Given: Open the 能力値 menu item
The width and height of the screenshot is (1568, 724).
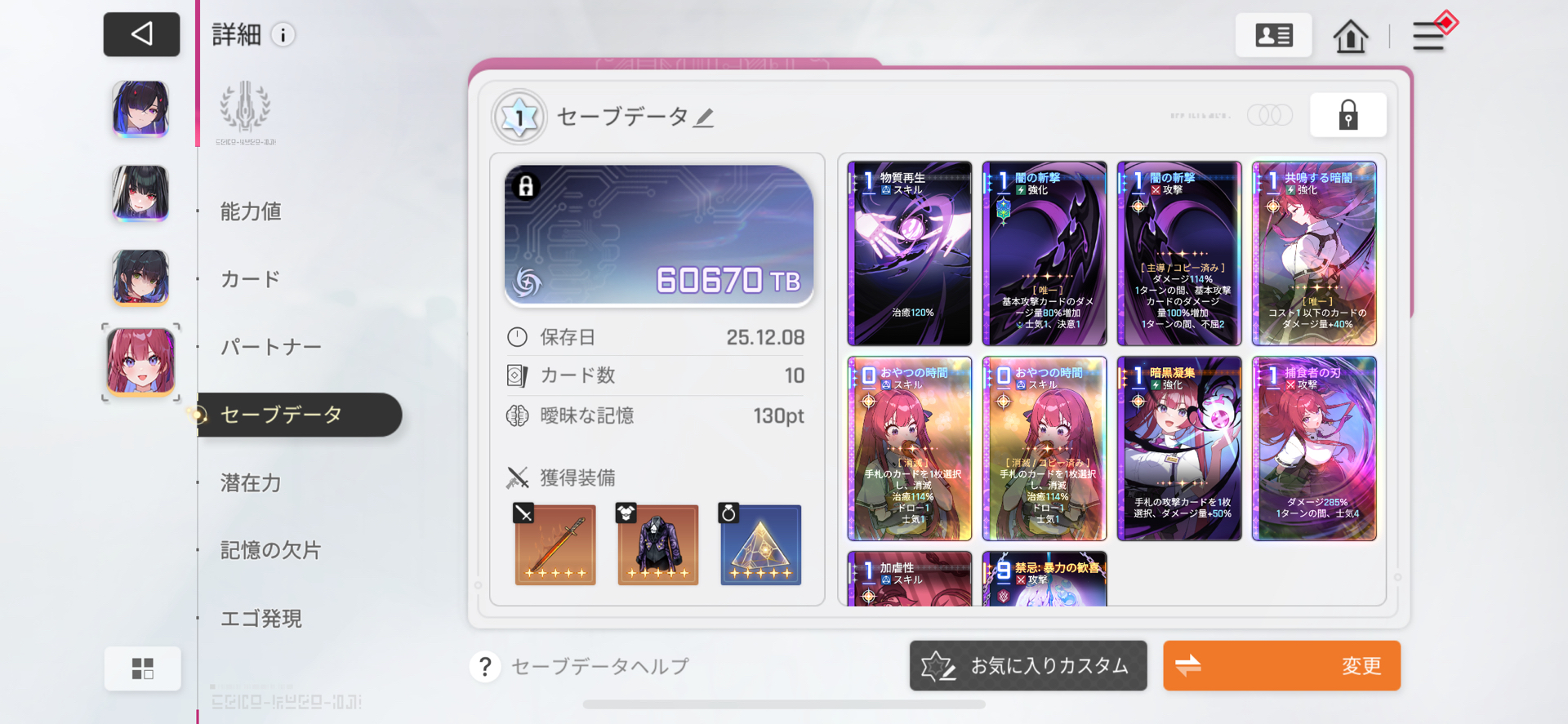Looking at the screenshot, I should [251, 211].
